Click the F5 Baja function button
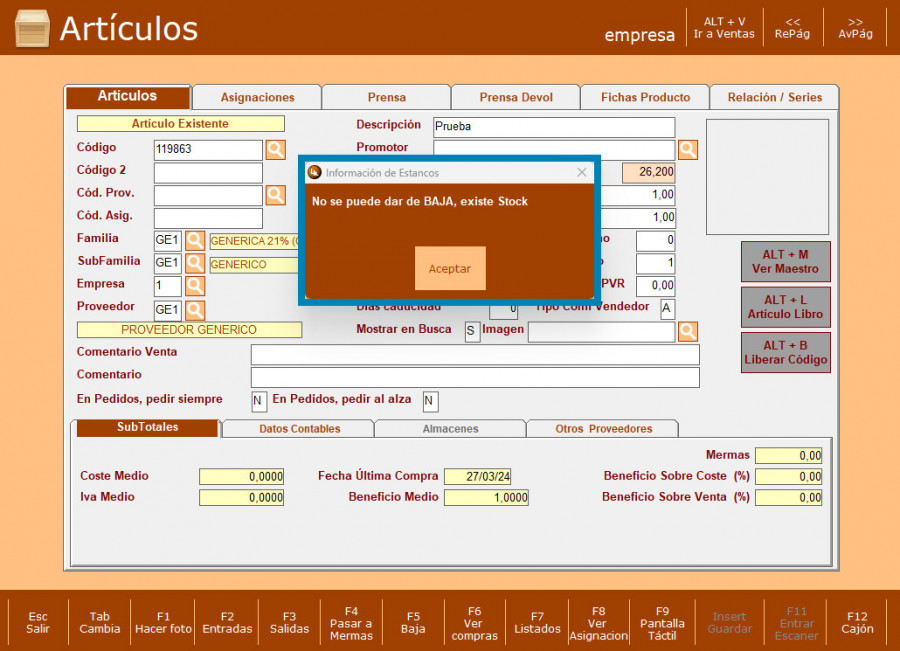900x651 pixels. click(x=413, y=622)
